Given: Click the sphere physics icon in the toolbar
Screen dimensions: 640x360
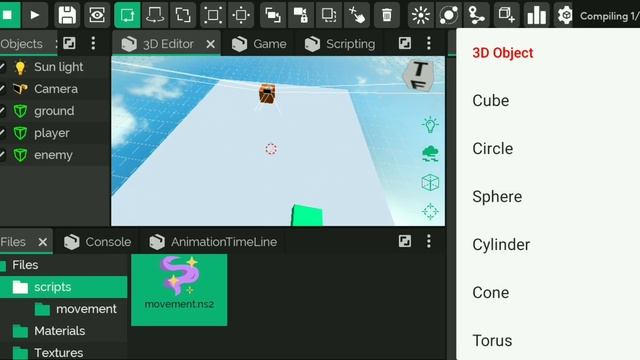Looking at the screenshot, I should pyautogui.click(x=449, y=15).
